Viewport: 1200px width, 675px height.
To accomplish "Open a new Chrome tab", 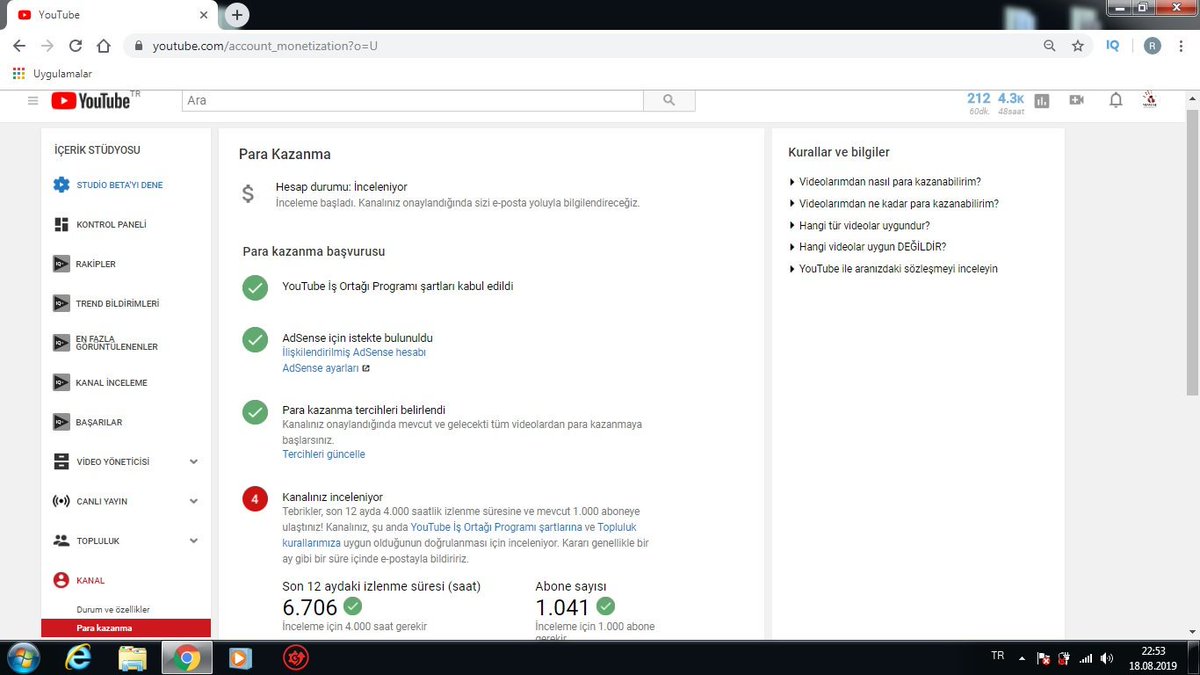I will pos(237,15).
